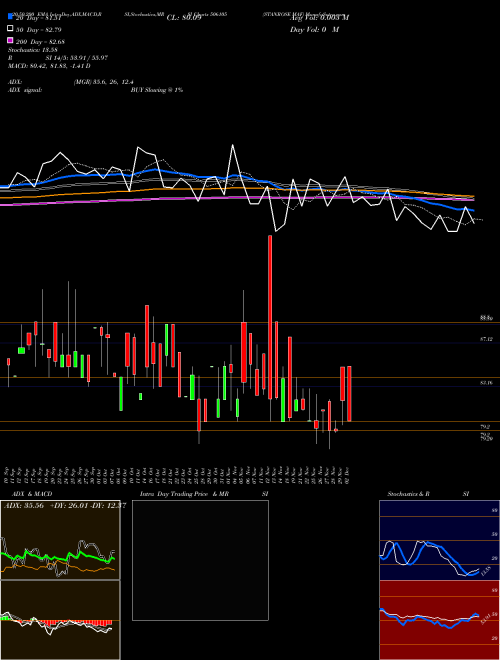
Task: Click the 'Day Vol: 0 M' reading
Action: coord(314,30)
